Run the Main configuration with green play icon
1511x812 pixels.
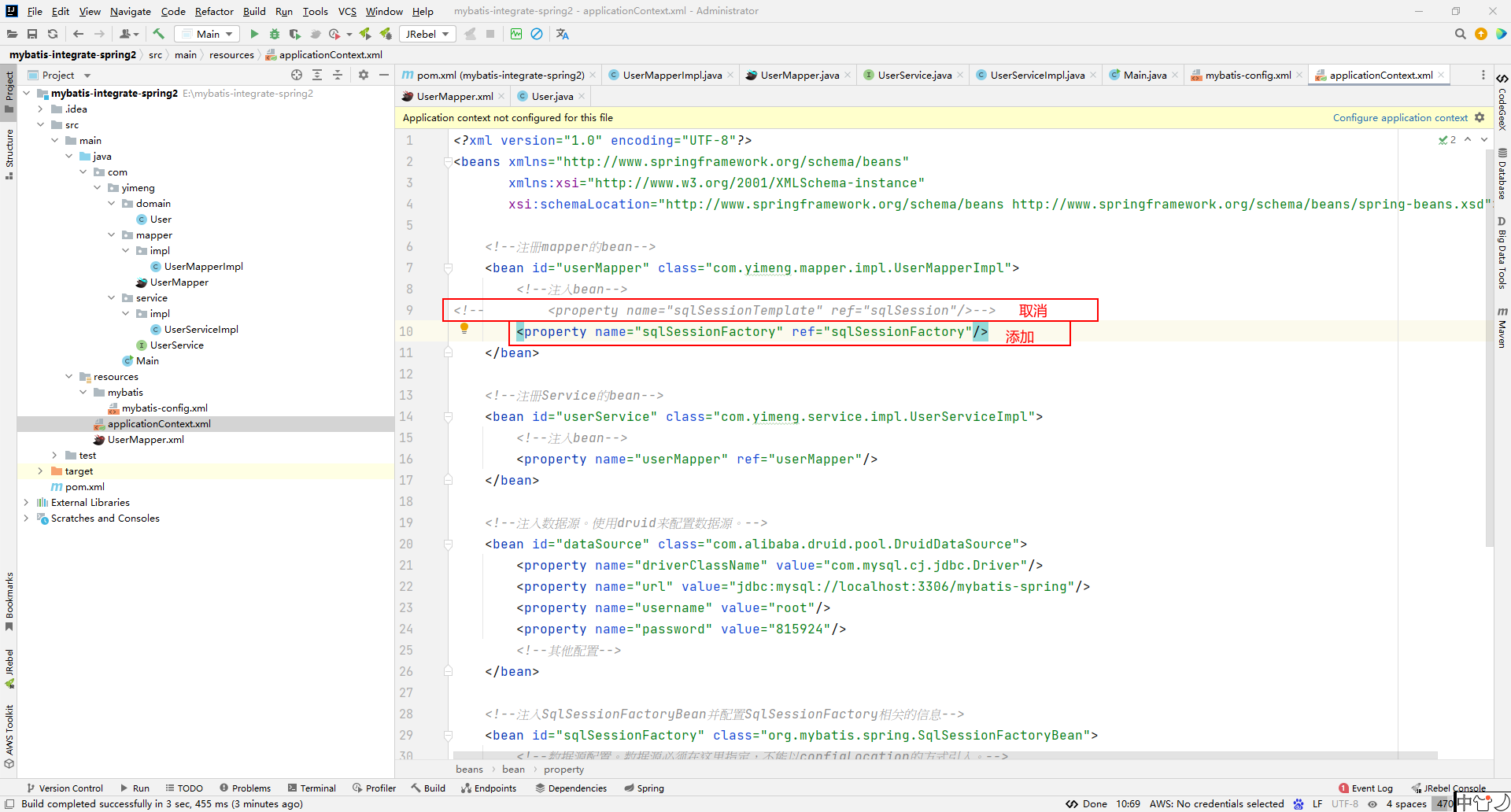pyautogui.click(x=254, y=34)
